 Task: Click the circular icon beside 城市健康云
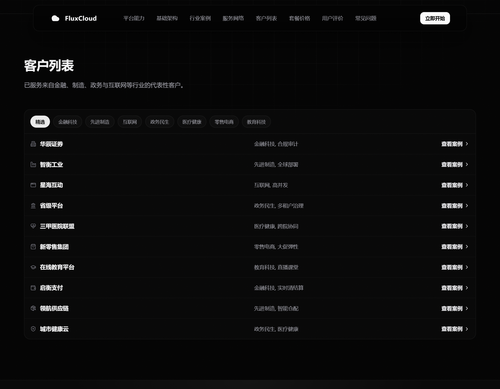33,329
